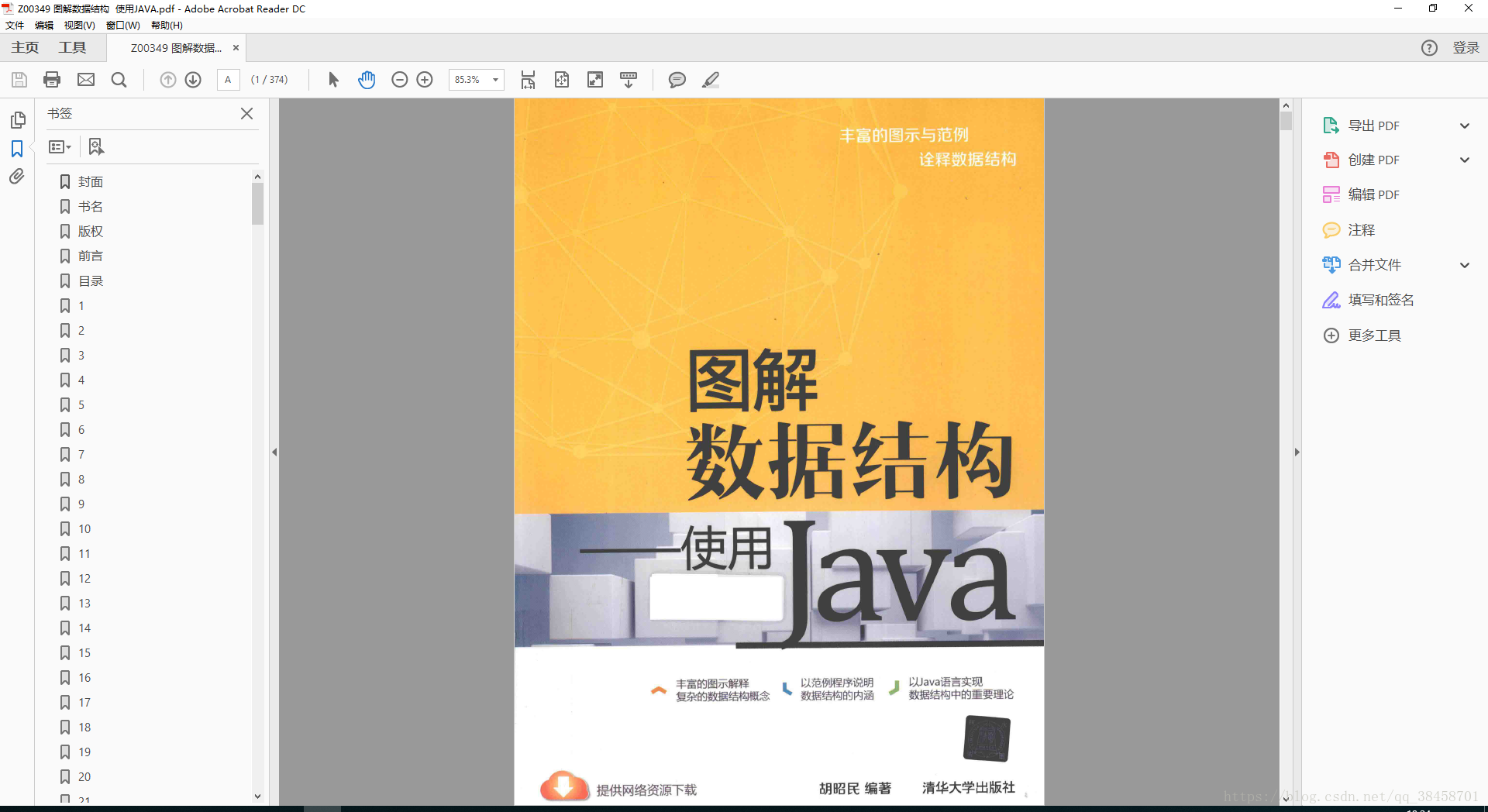The image size is (1488, 812).
Task: Click the 登录 sign-in link
Action: coord(1466,48)
